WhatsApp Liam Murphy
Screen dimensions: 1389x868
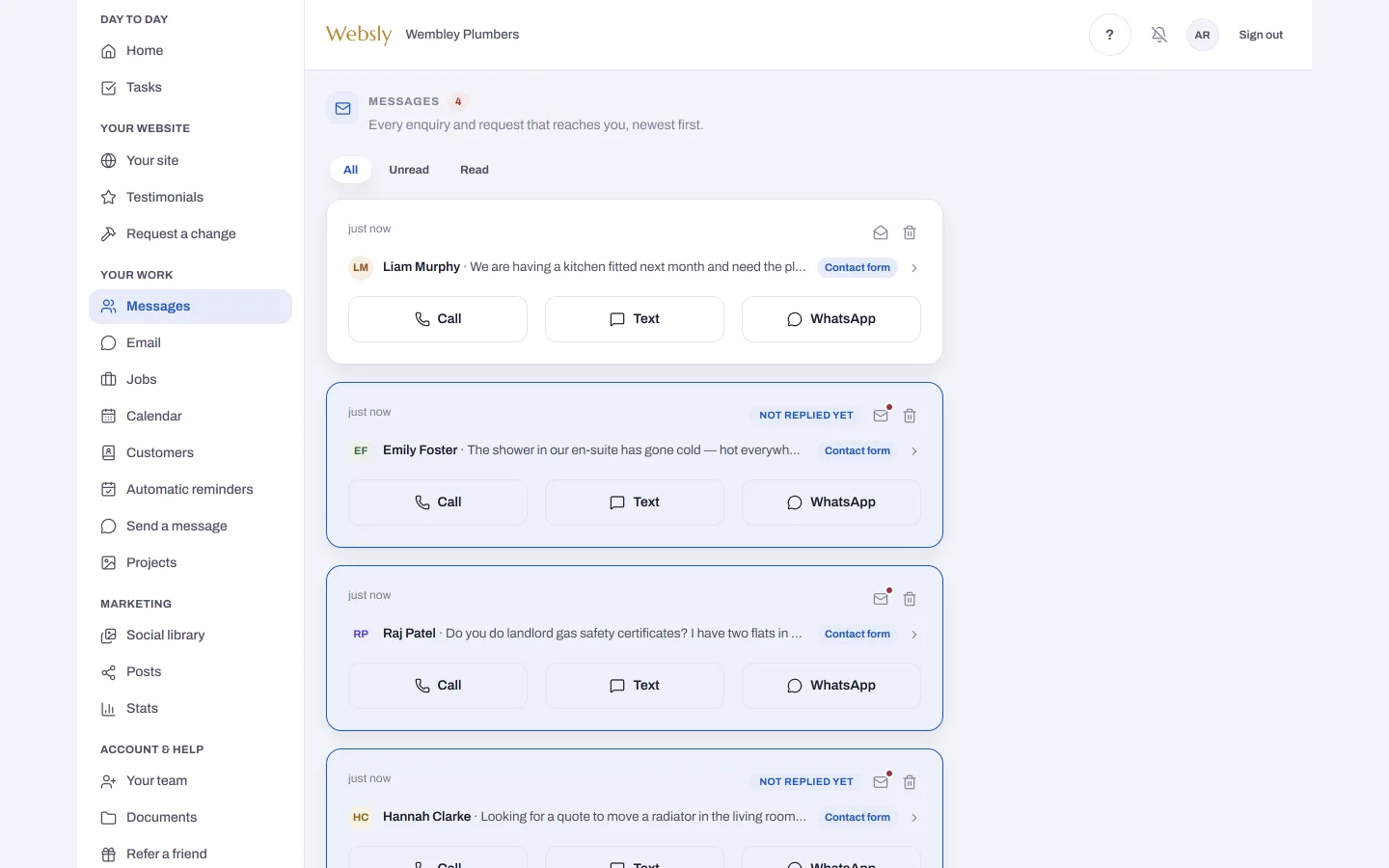pyautogui.click(x=831, y=319)
